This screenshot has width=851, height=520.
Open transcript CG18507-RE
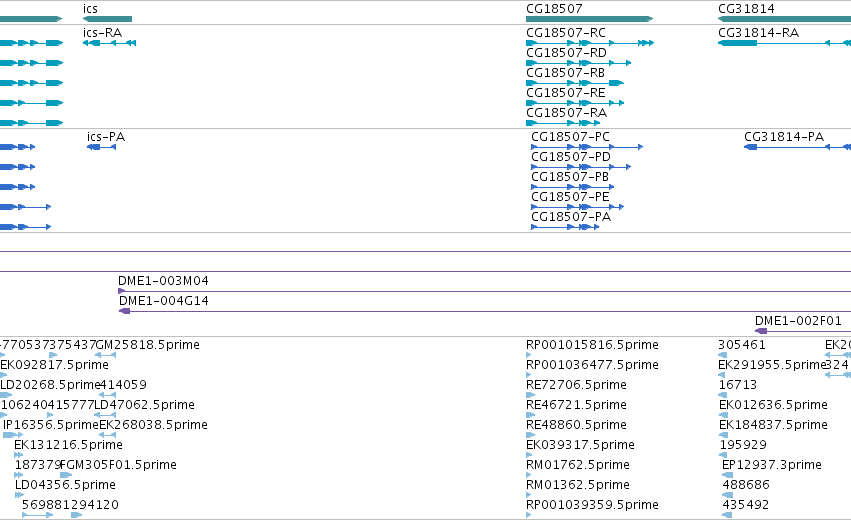(x=566, y=93)
